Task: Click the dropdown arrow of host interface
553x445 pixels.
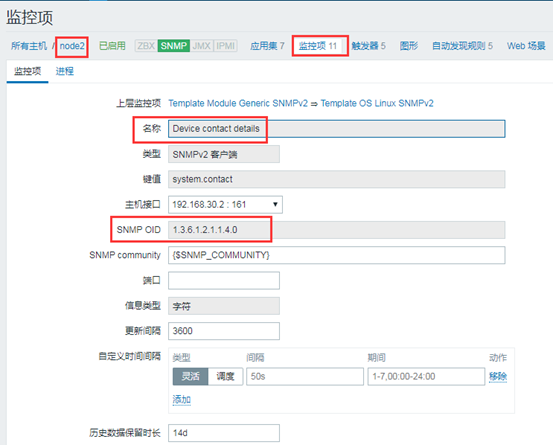Action: 275,205
